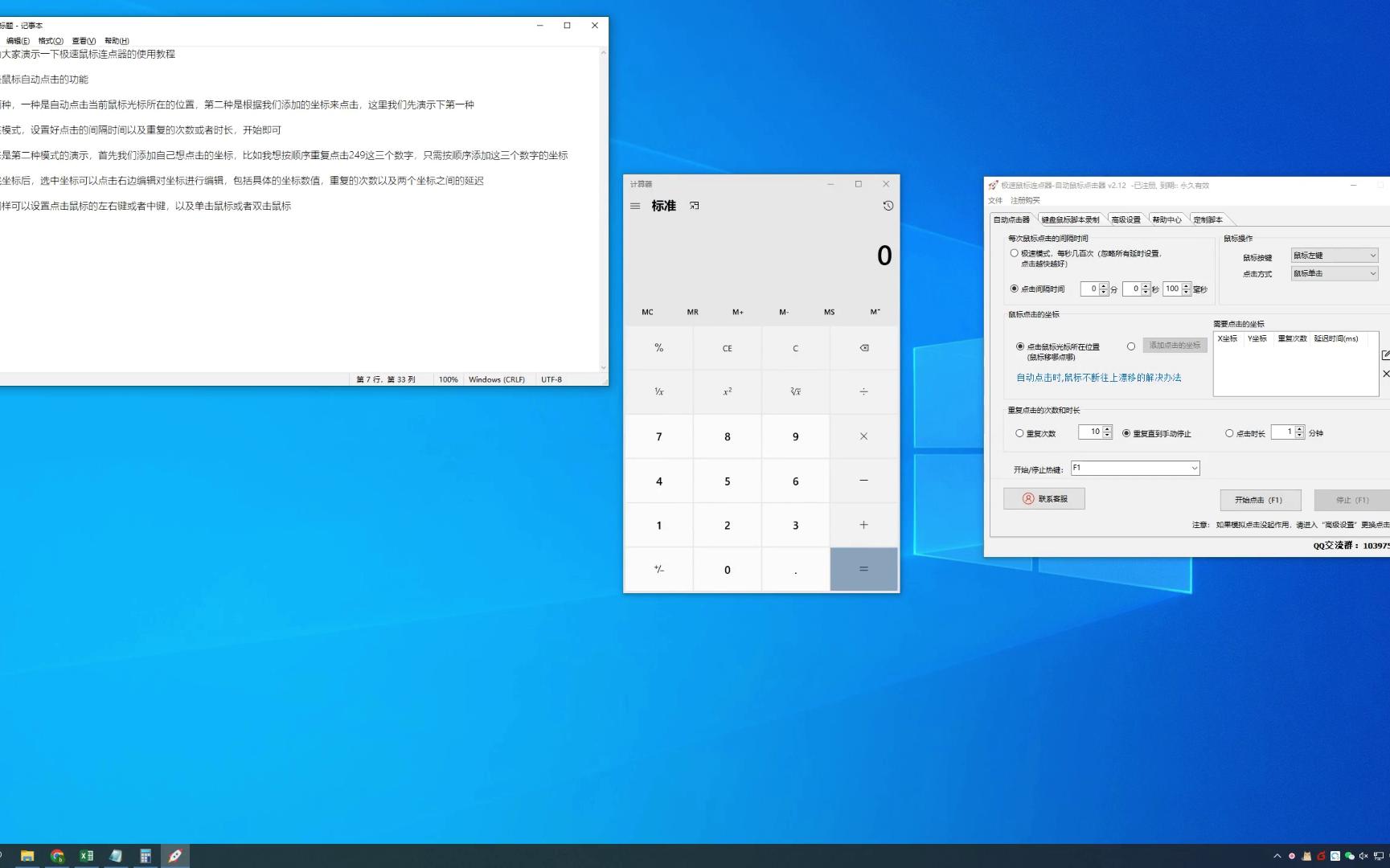Open the 注册购买 menu in the auto-clicker
The width and height of the screenshot is (1390, 868).
(x=1025, y=200)
